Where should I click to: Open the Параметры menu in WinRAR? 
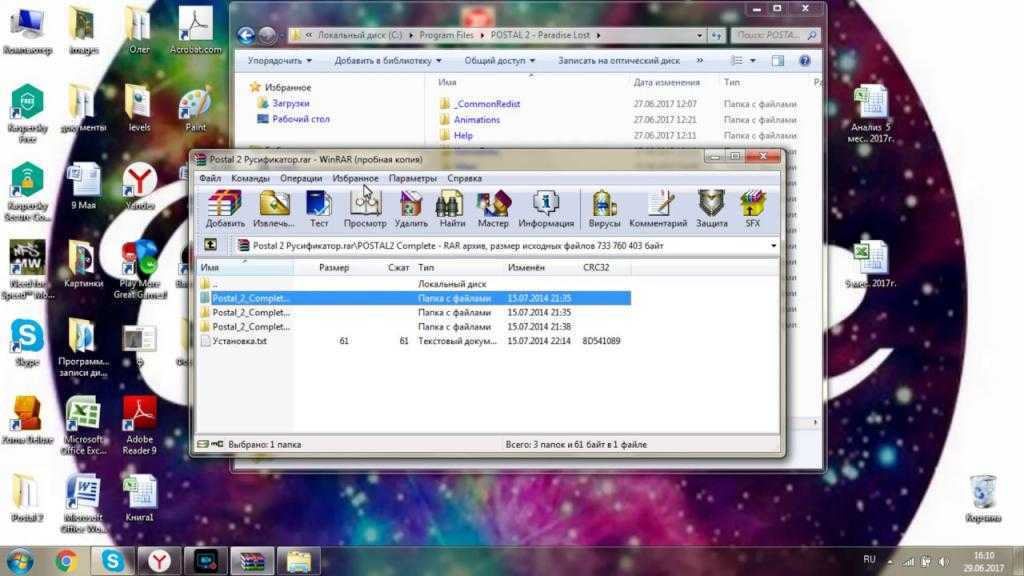[x=412, y=178]
